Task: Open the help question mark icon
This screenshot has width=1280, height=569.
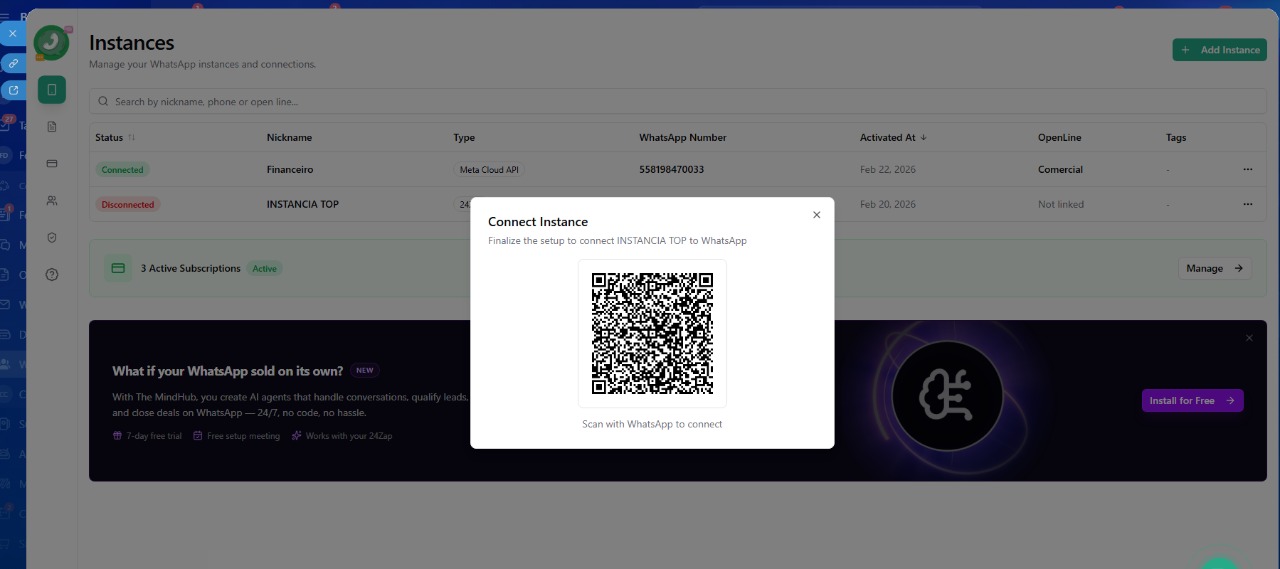Action: point(52,275)
